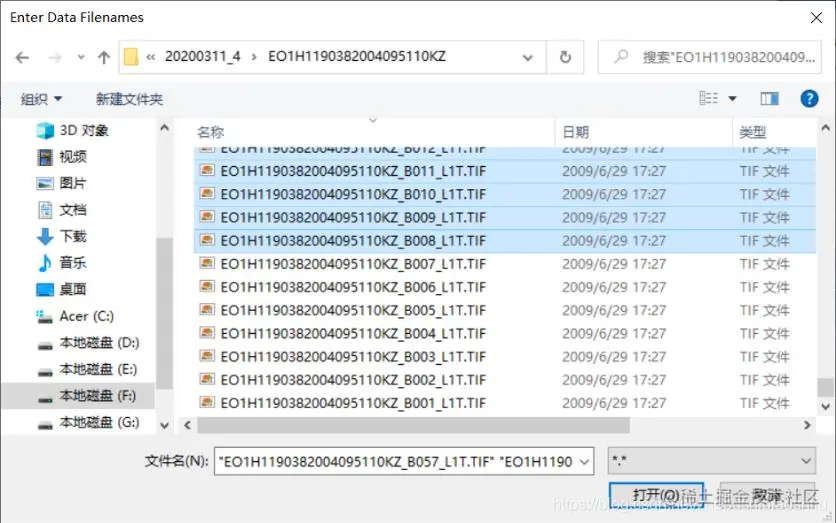Open the *.* file type filter dropdown
The height and width of the screenshot is (523, 836).
click(712, 461)
